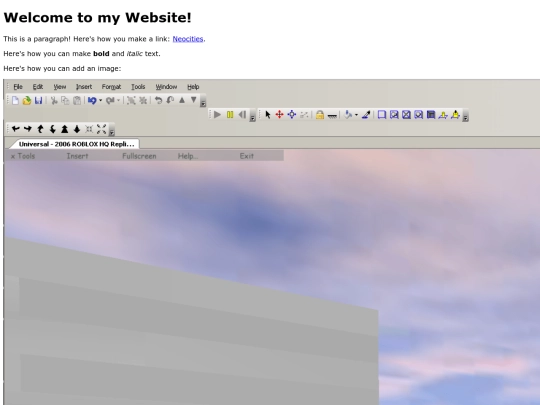Viewport: 540px width, 405px height.
Task: Toggle the yellow padlock Lock tool
Action: click(320, 115)
